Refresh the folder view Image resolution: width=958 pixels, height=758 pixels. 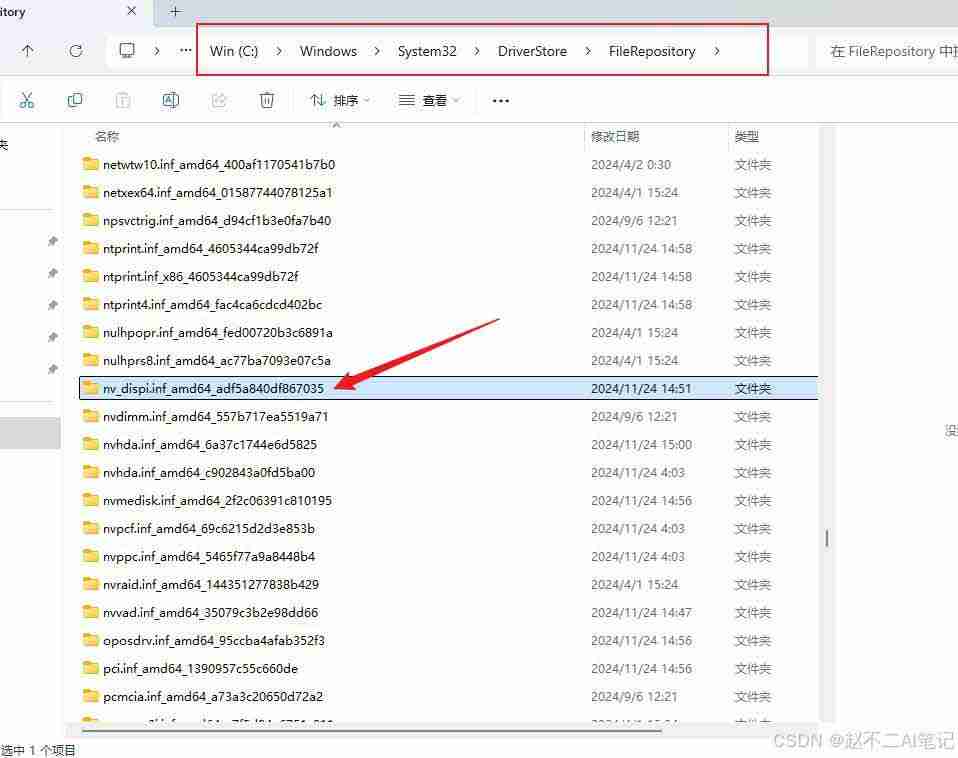(x=76, y=51)
